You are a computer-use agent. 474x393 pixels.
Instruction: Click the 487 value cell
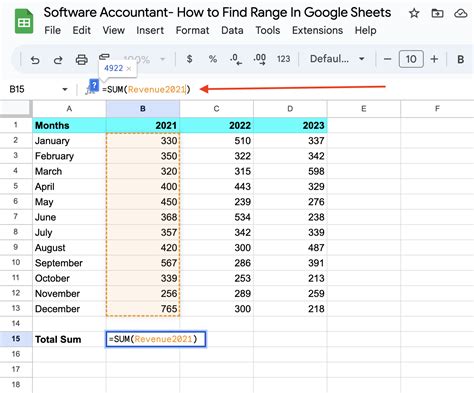[290, 248]
